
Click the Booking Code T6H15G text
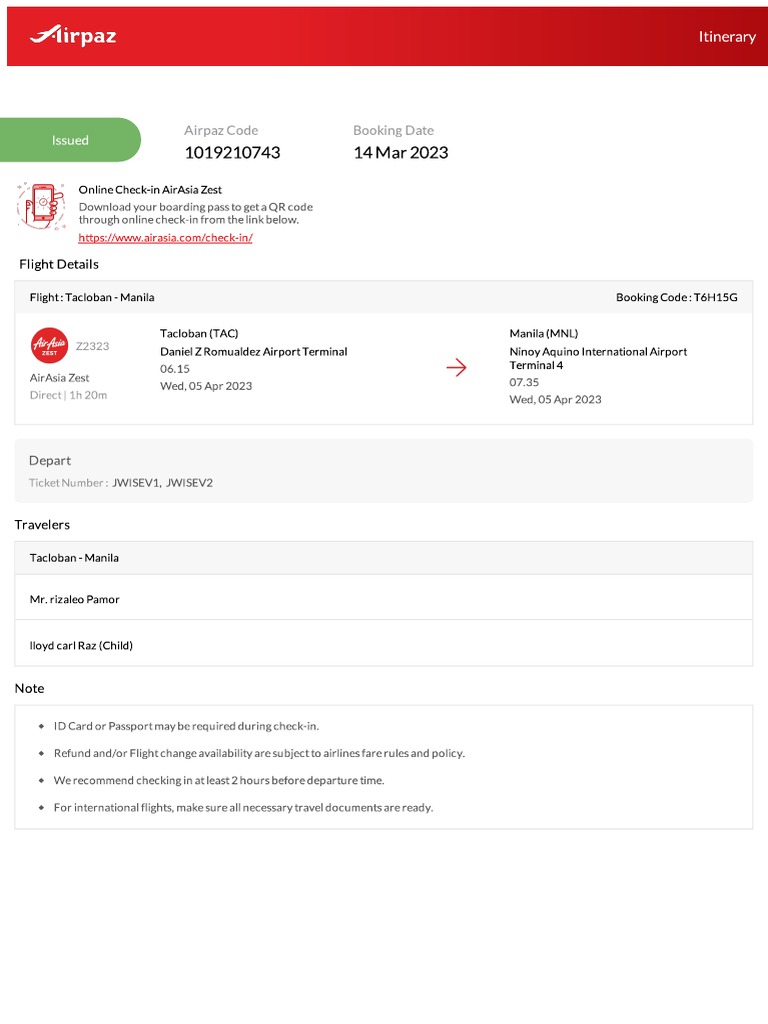[x=677, y=297]
